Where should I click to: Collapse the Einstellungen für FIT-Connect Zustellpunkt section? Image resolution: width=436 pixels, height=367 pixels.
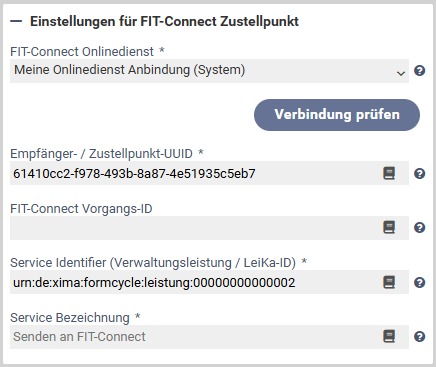pyautogui.click(x=16, y=22)
